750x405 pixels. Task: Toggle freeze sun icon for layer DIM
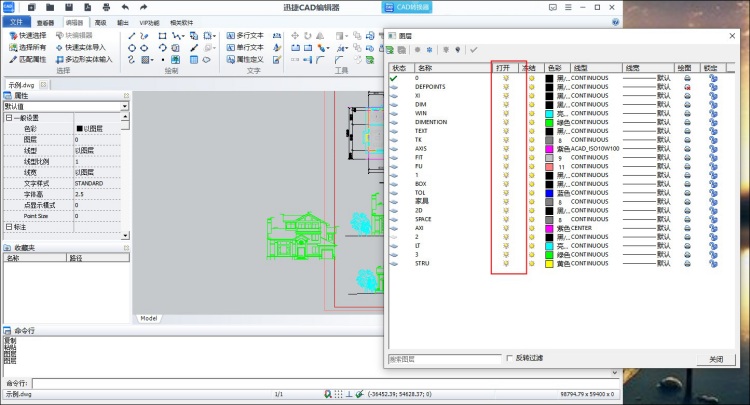[531, 105]
